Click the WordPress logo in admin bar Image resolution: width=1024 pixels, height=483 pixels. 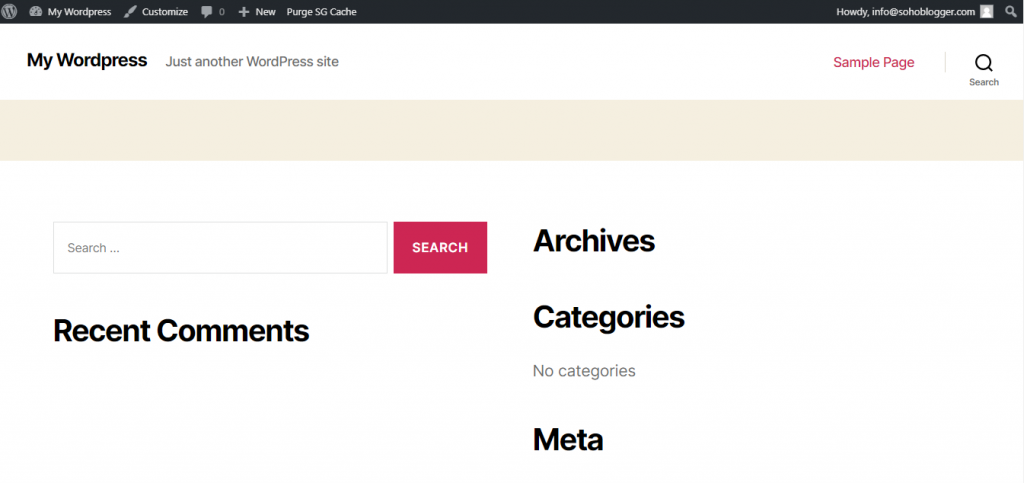(10, 12)
